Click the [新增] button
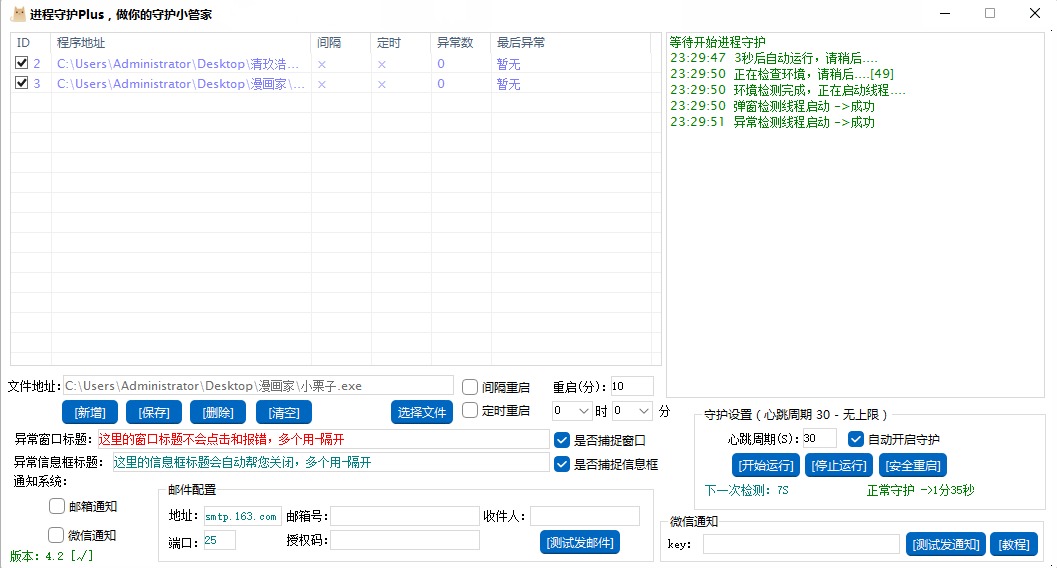 [90, 412]
